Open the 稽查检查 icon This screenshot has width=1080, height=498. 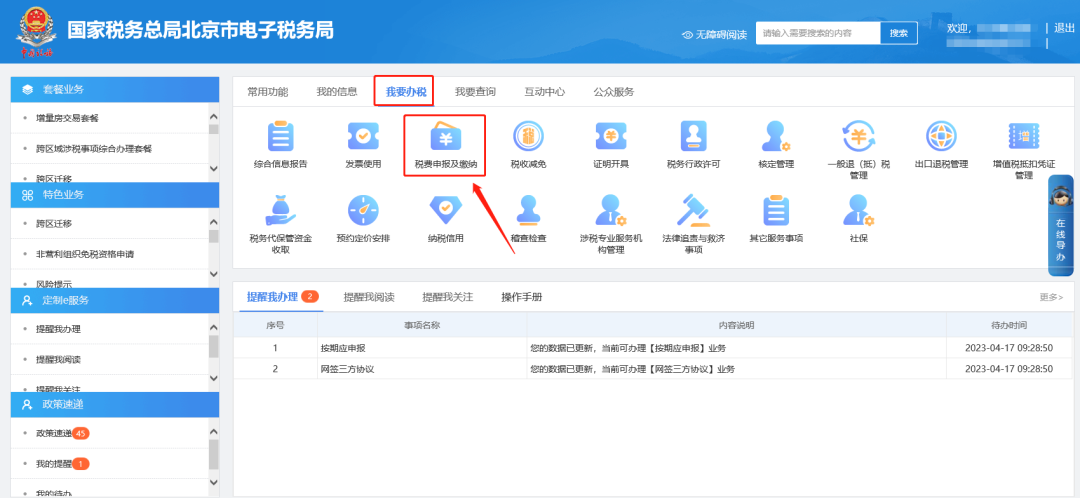tap(528, 210)
